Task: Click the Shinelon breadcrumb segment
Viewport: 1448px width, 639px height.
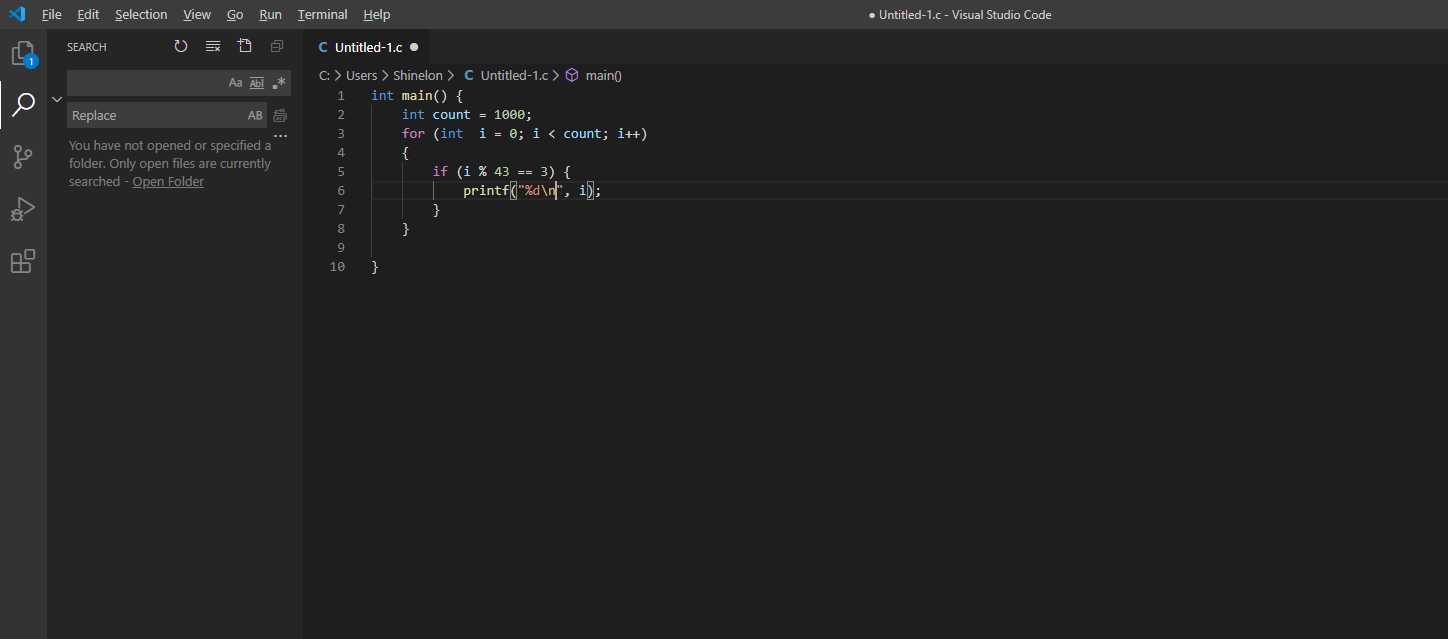Action: pos(418,75)
